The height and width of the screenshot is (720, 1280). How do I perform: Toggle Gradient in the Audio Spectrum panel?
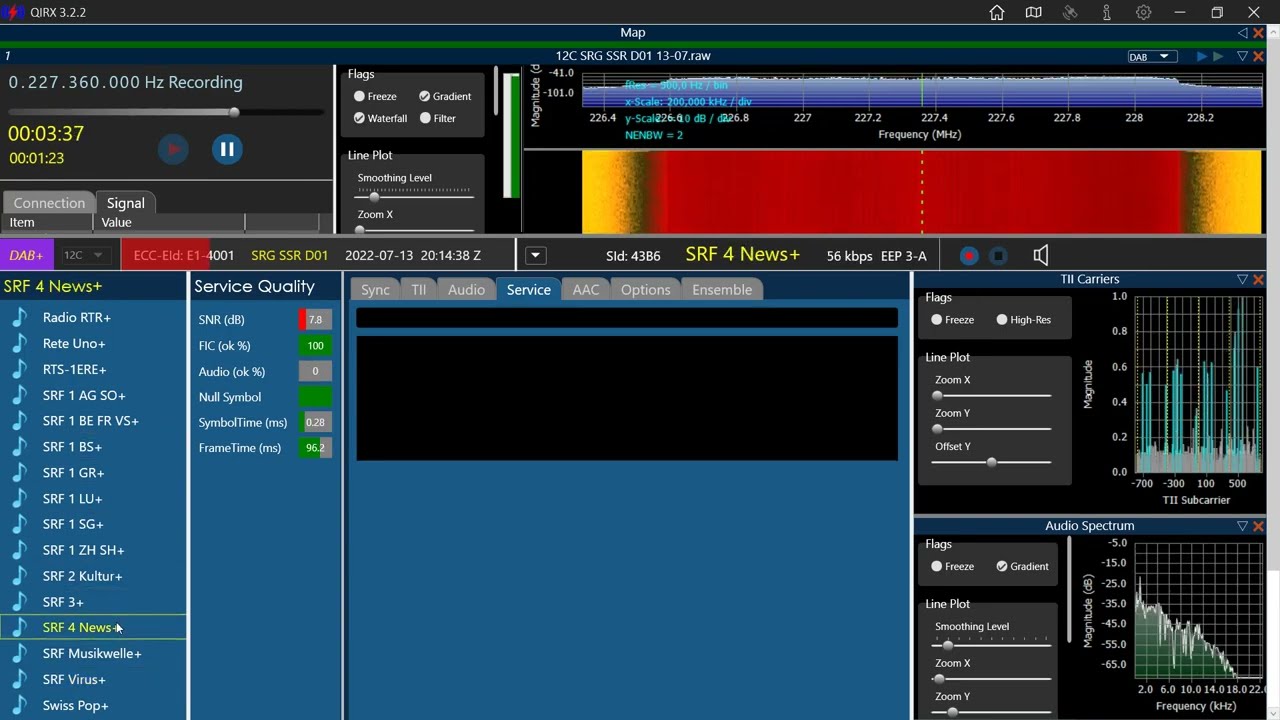(x=1002, y=566)
